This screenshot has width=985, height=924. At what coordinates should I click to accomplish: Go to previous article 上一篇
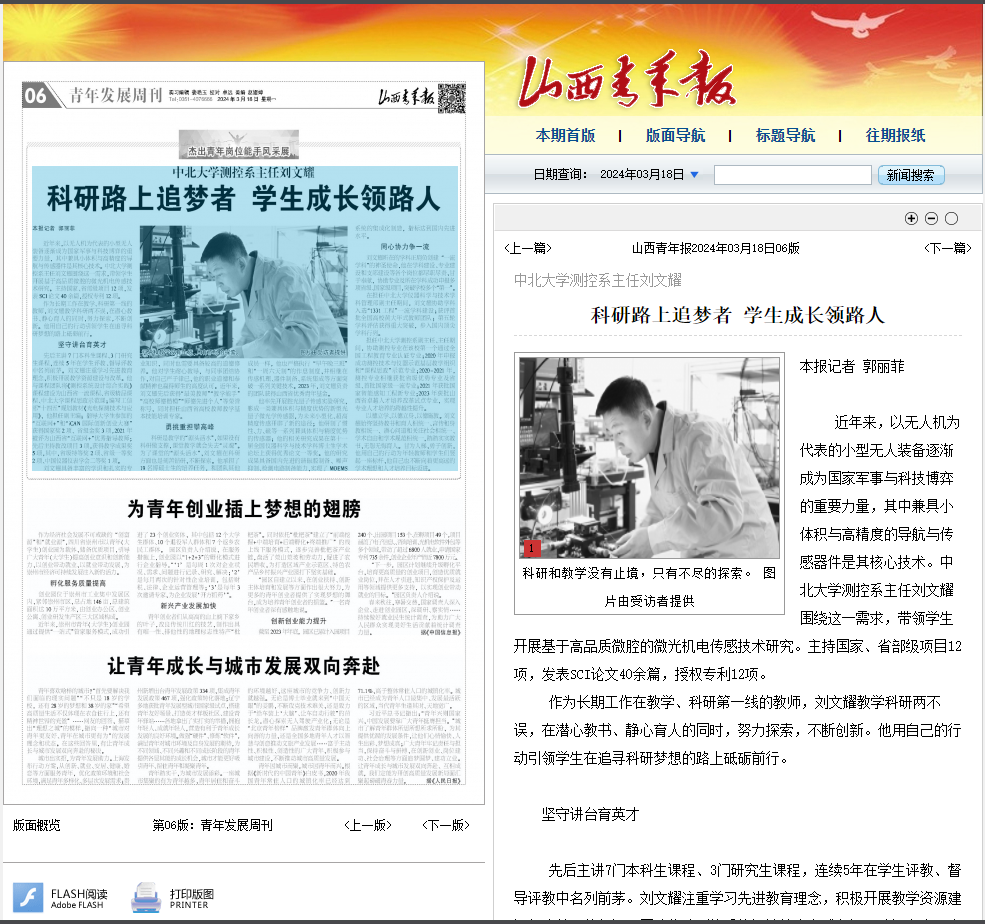point(526,248)
